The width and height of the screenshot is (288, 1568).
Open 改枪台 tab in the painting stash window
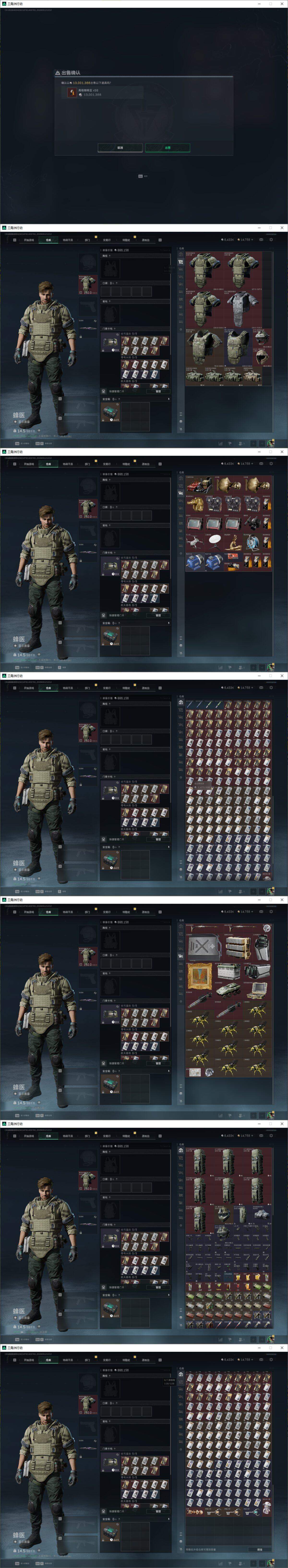click(146, 912)
